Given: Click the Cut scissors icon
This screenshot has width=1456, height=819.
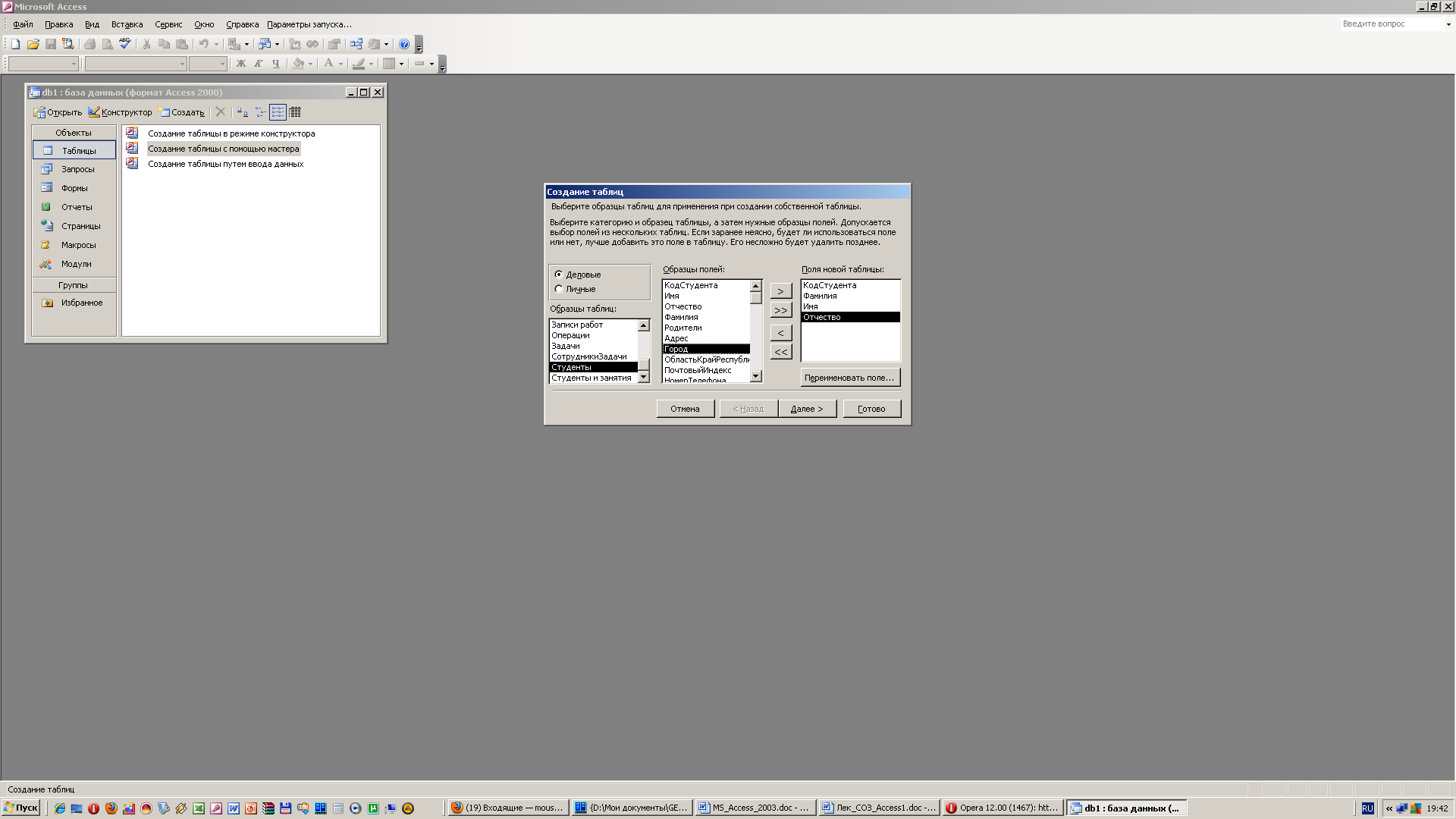Looking at the screenshot, I should click(146, 44).
